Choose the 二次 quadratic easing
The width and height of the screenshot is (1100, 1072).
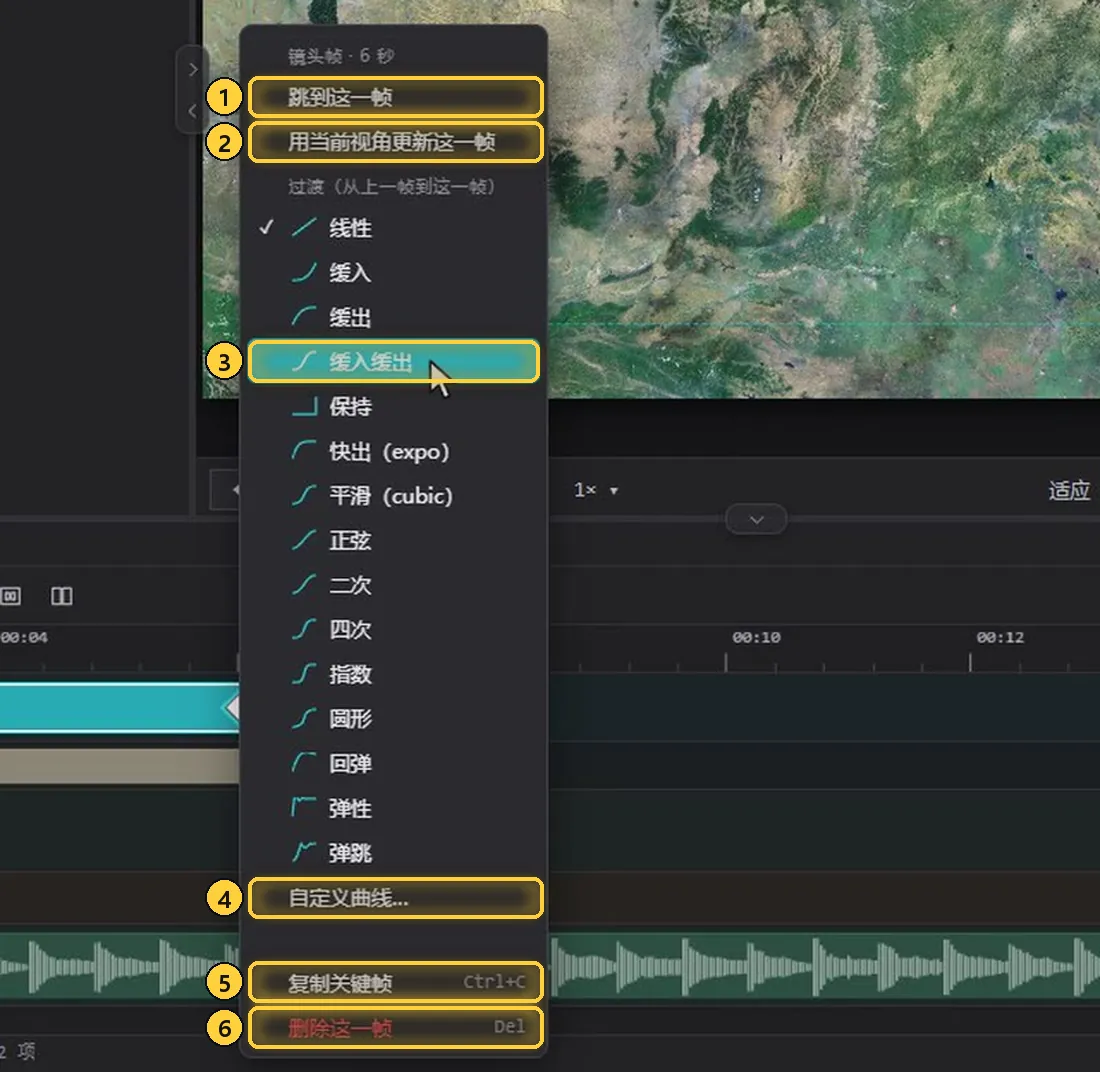click(393, 585)
